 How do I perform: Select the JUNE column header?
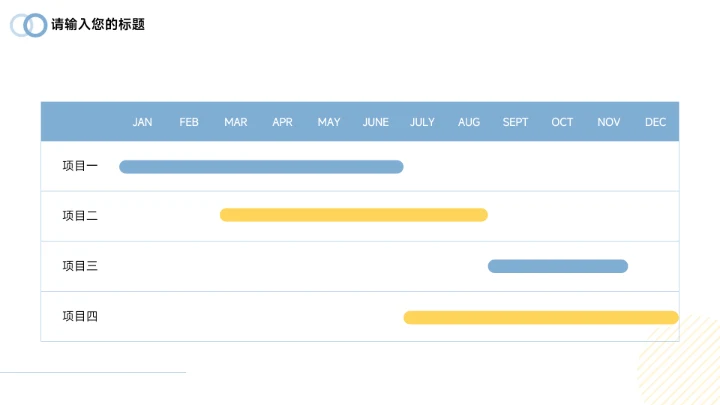point(376,122)
